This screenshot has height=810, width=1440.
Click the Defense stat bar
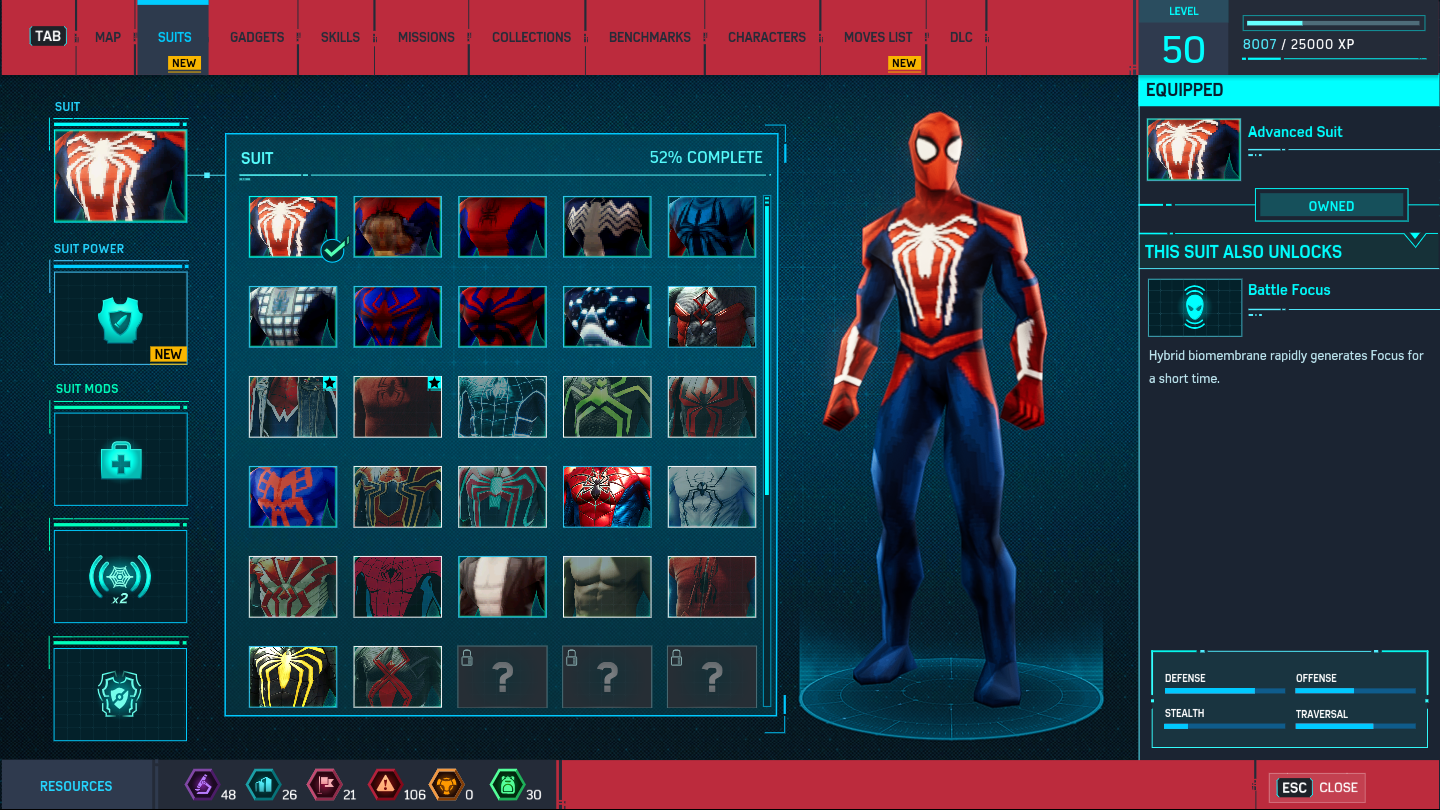click(1225, 691)
